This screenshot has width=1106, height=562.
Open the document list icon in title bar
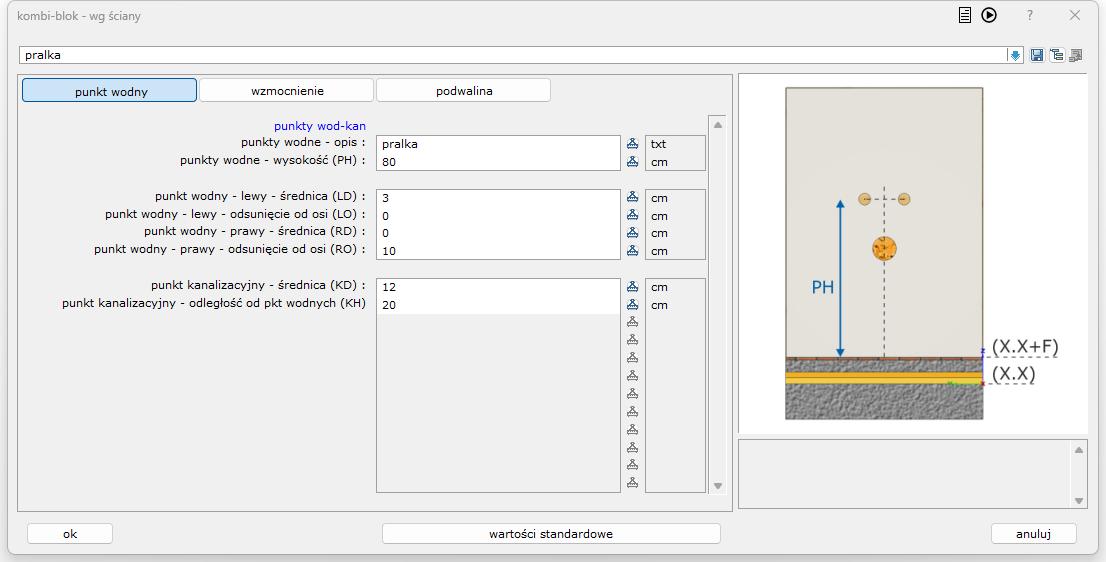(x=965, y=15)
